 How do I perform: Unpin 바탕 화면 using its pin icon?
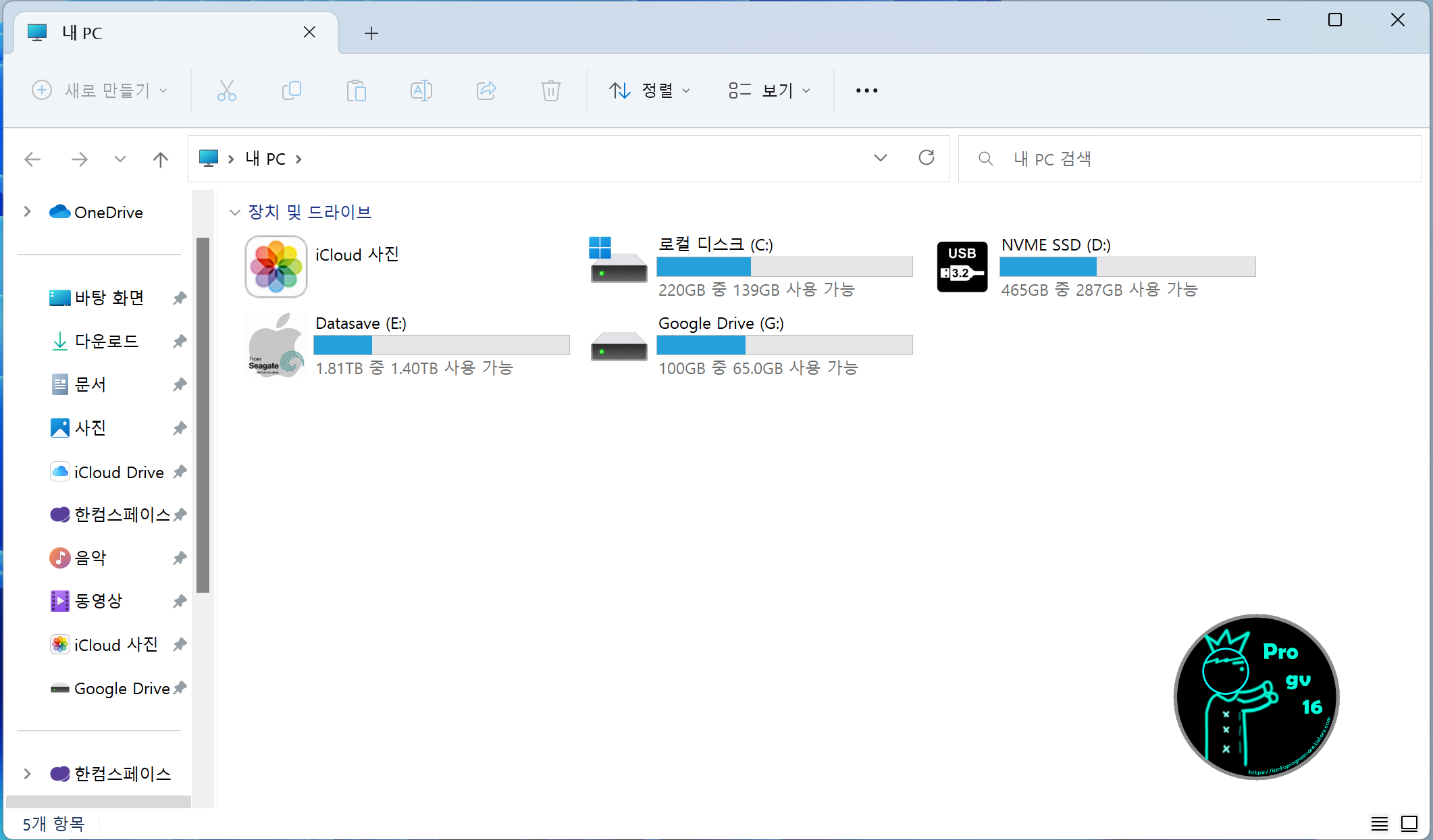(x=180, y=298)
